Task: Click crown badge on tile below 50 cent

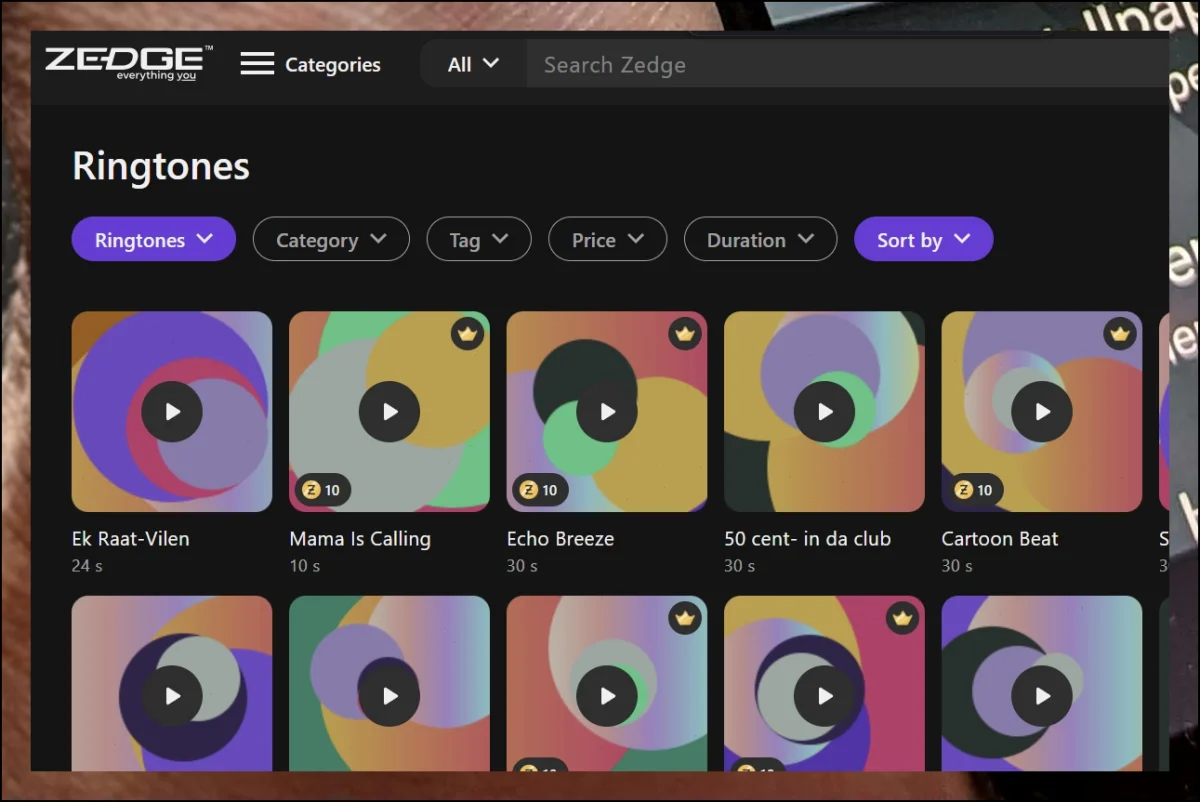Action: coord(902,618)
